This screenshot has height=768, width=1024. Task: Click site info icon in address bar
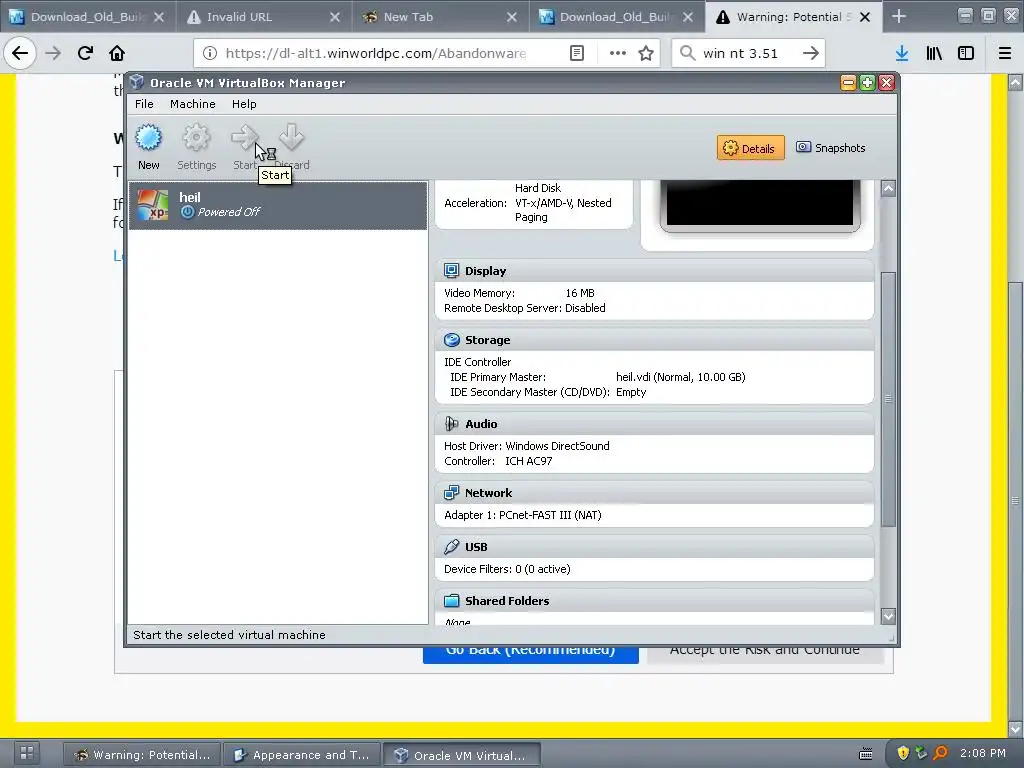pos(210,53)
